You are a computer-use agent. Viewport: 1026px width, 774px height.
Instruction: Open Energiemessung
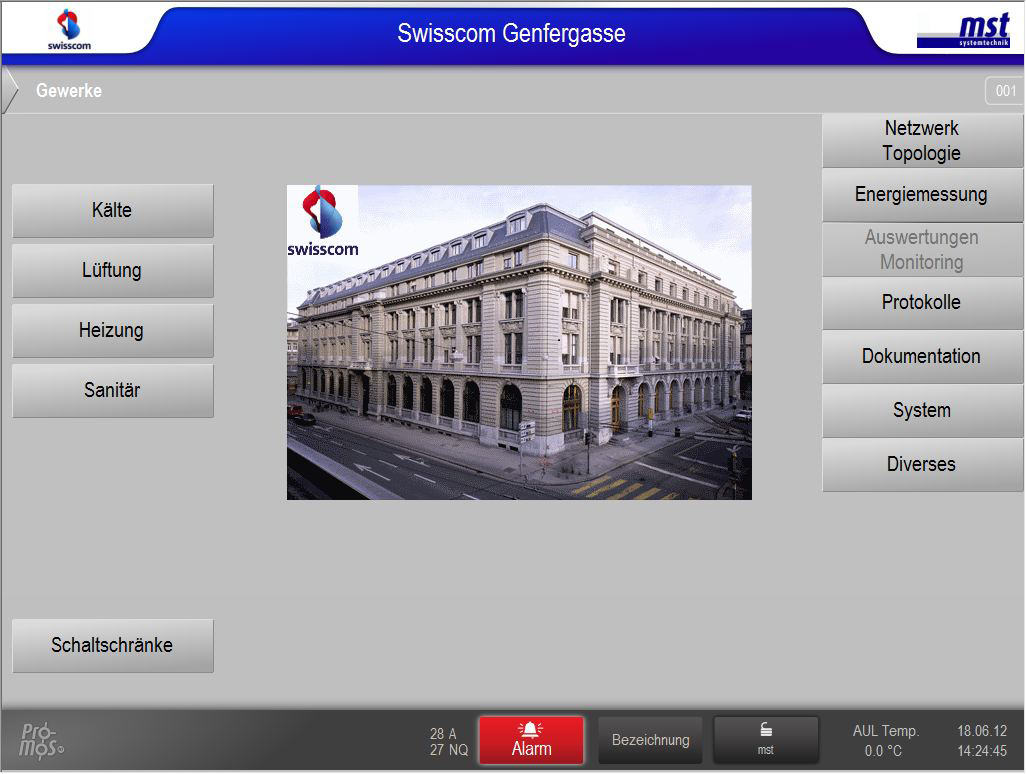click(922, 195)
